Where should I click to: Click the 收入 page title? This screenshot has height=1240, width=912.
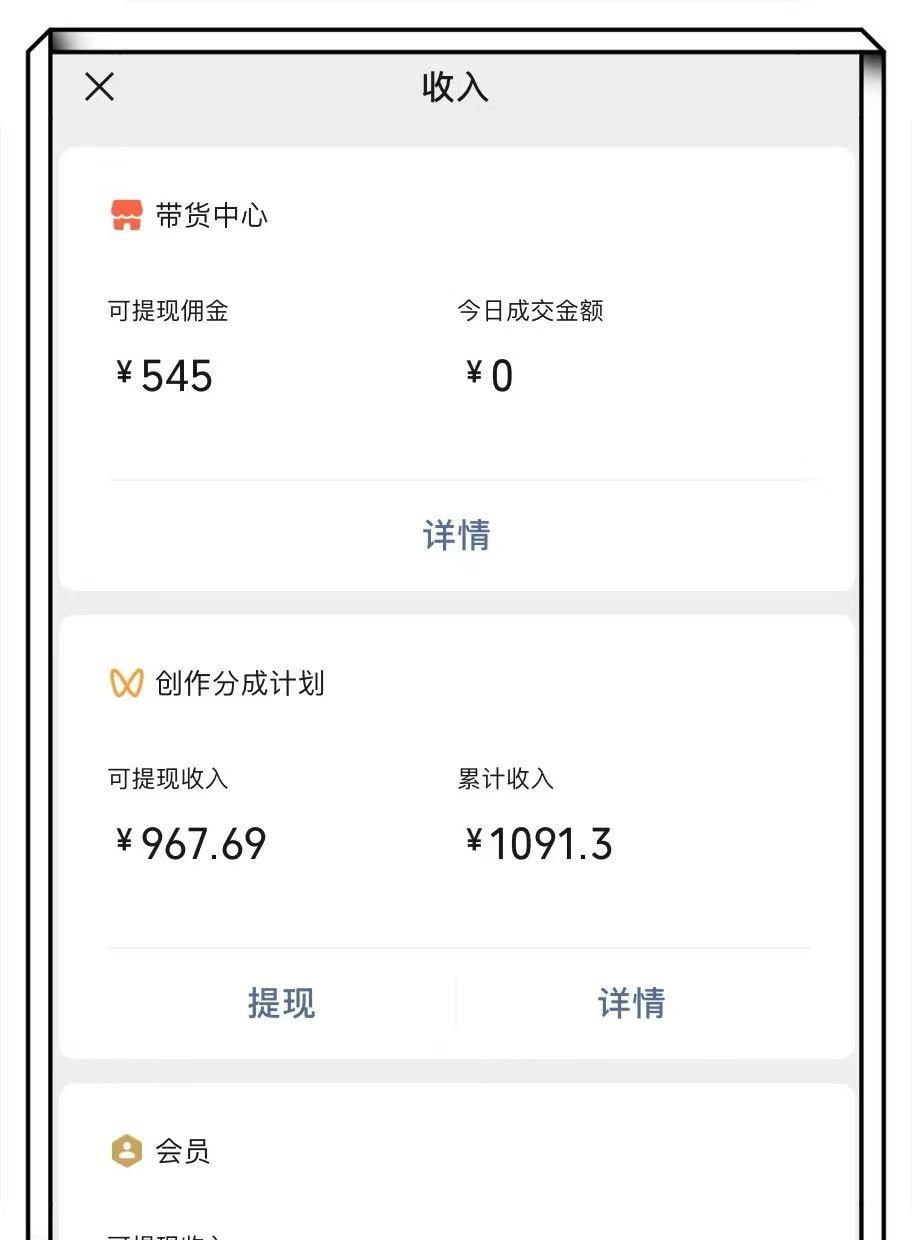click(x=455, y=87)
